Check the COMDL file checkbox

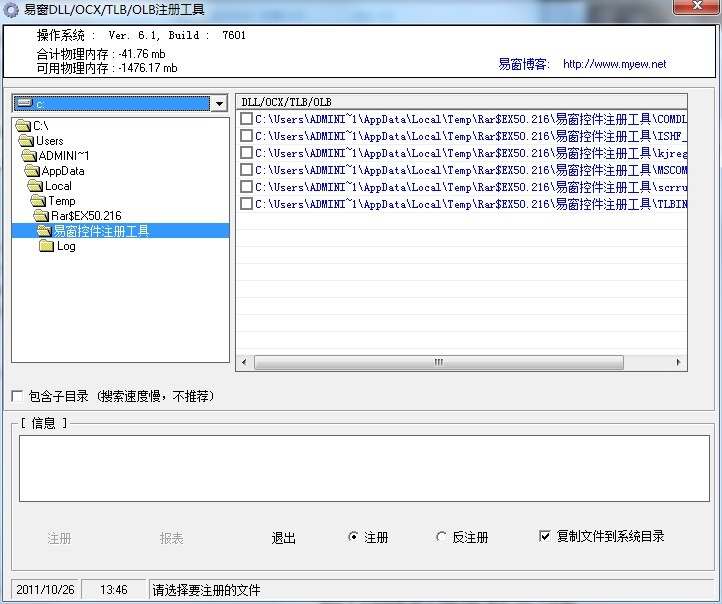[x=246, y=119]
